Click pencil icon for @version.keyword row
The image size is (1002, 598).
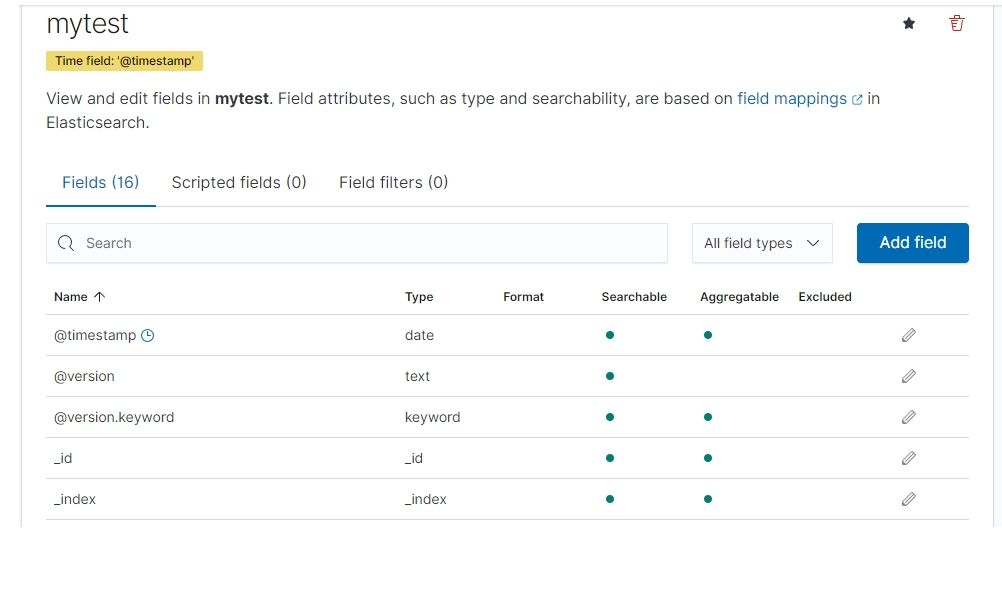click(x=908, y=417)
